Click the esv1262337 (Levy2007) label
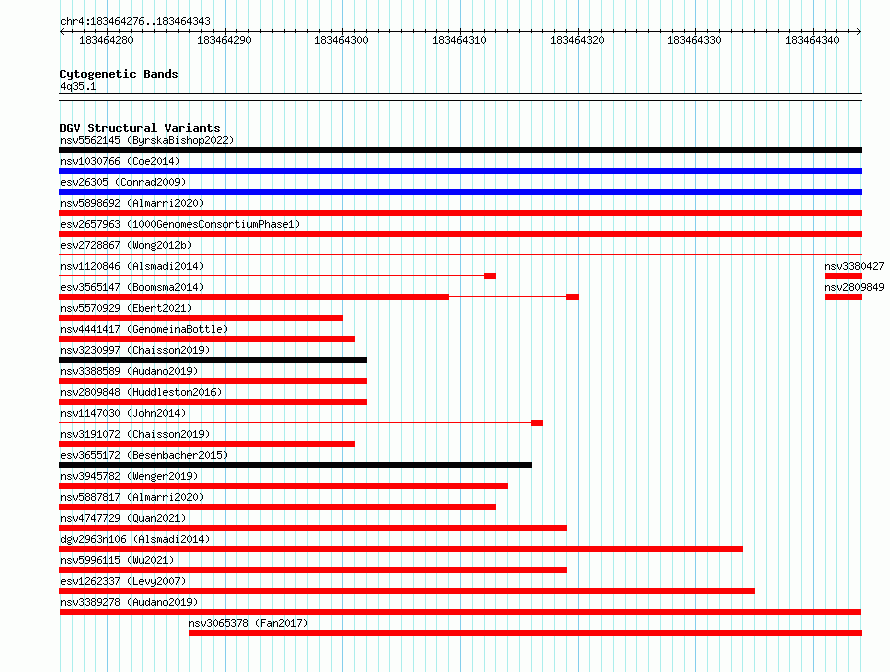This screenshot has width=890, height=672. coord(123,581)
